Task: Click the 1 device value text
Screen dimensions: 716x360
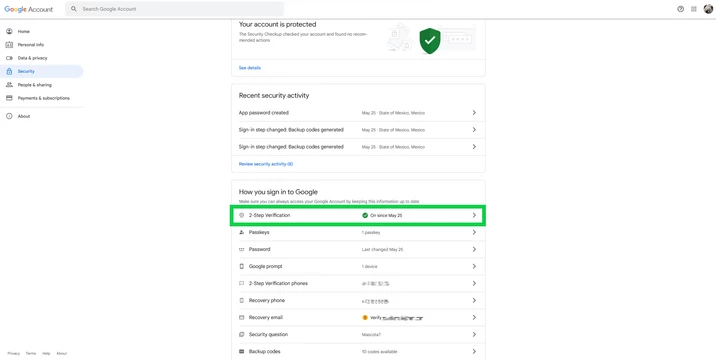Action: pyautogui.click(x=369, y=266)
